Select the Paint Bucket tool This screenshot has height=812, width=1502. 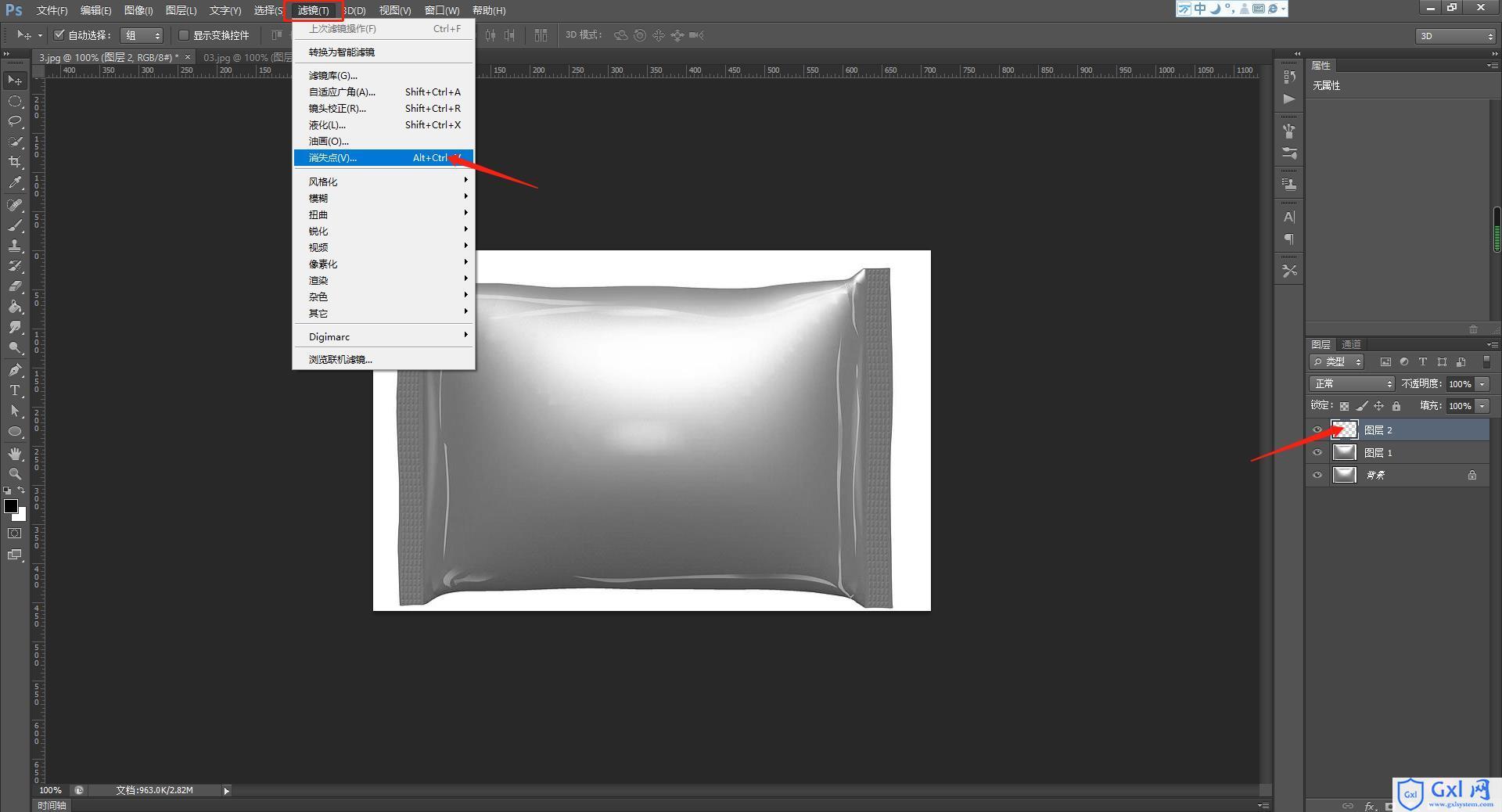tap(15, 307)
